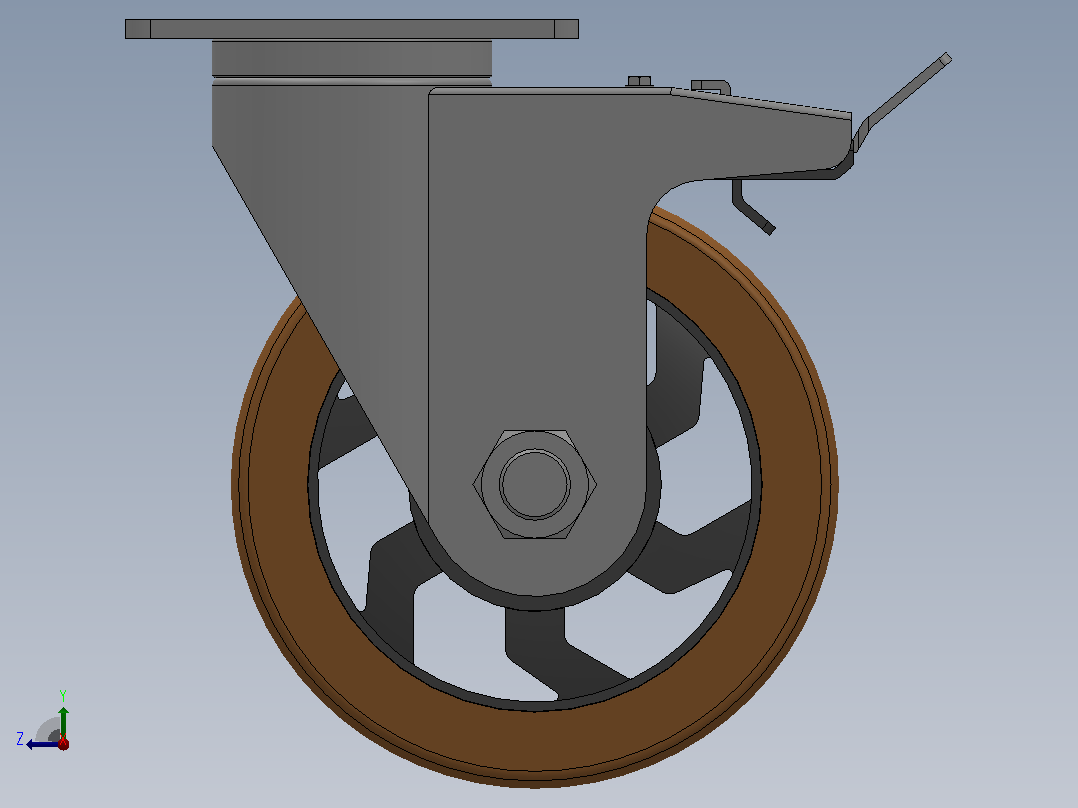Select the brake lever pedal at upper right
This screenshot has width=1078, height=808.
point(903,100)
